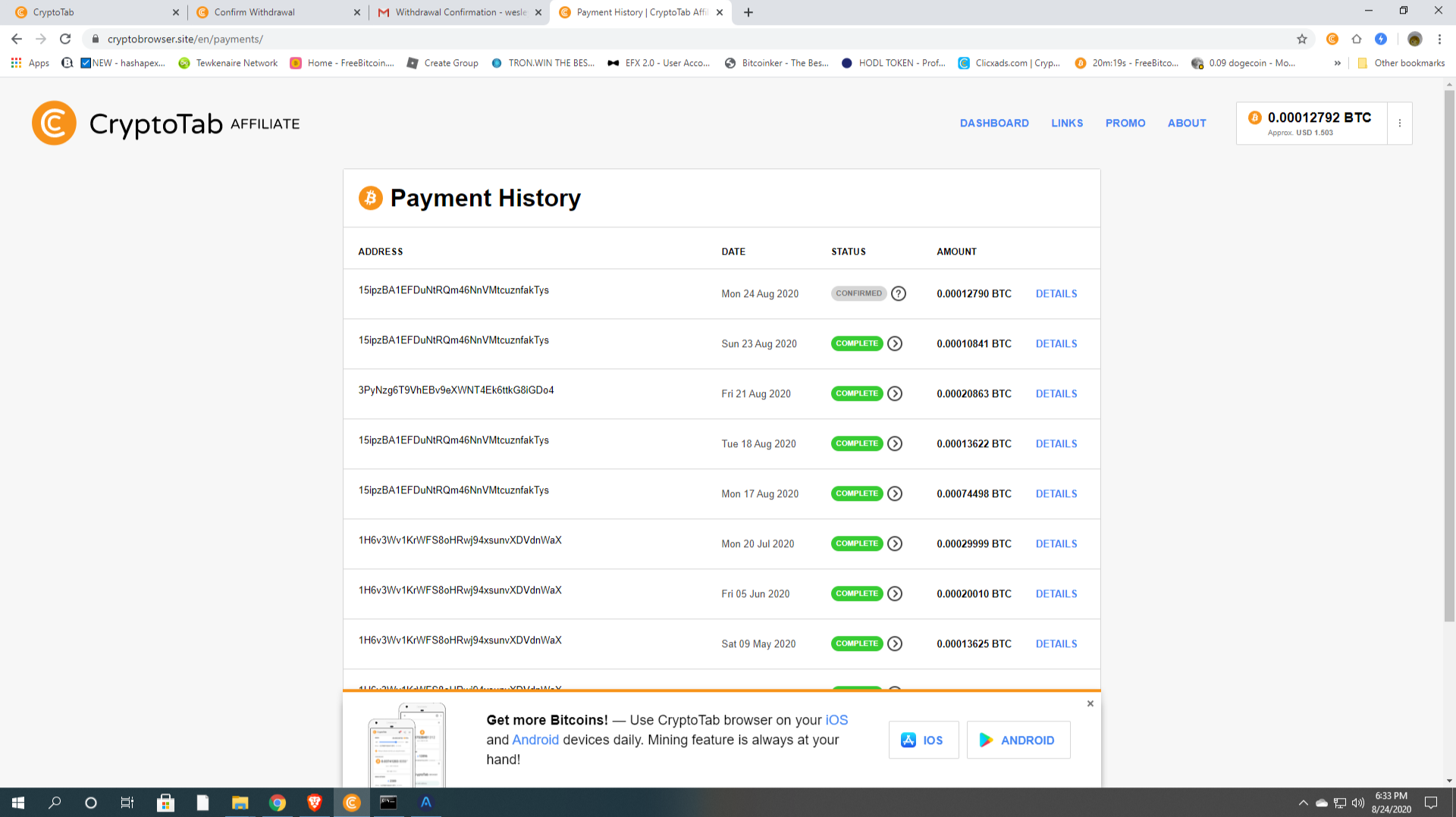Go to DASHBOARD

point(994,123)
